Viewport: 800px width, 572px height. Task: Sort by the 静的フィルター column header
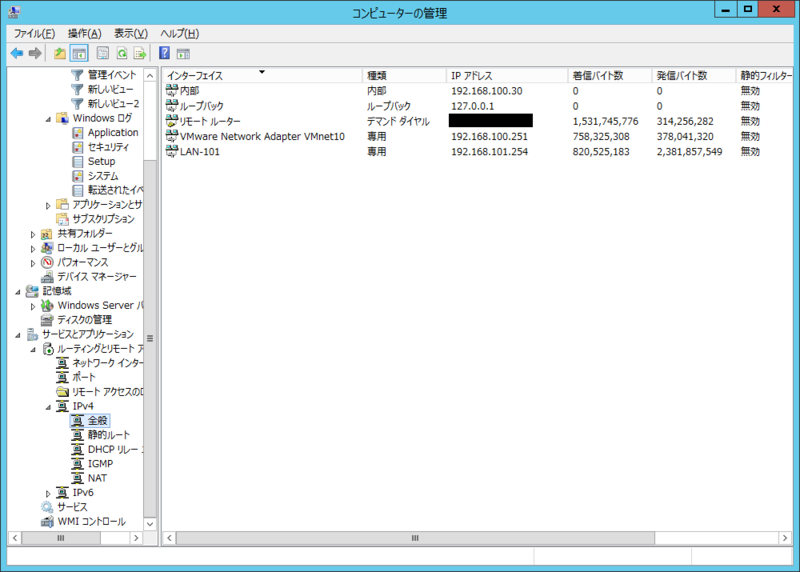point(765,76)
